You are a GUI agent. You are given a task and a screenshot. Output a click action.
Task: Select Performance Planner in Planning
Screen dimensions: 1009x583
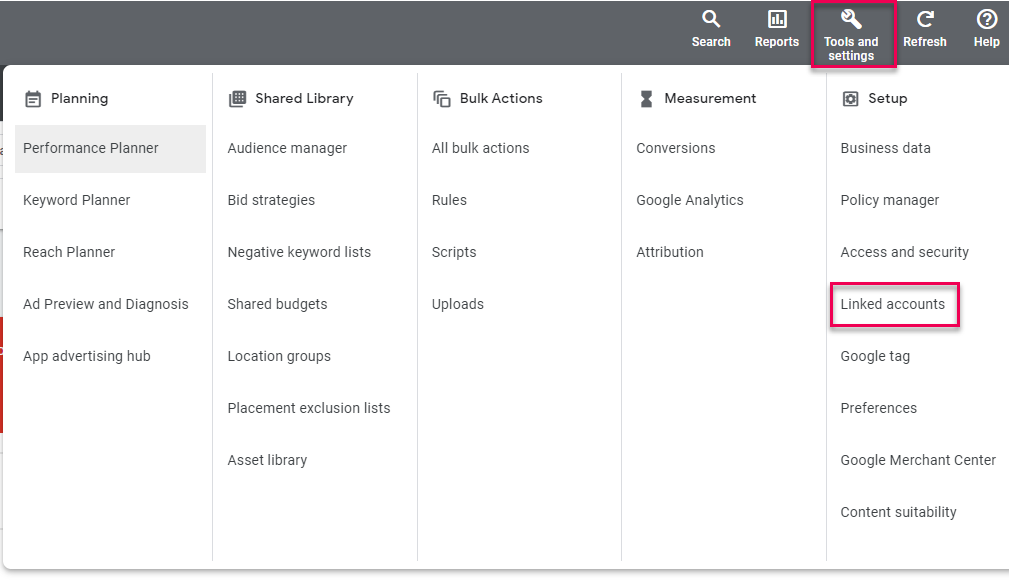click(x=91, y=148)
